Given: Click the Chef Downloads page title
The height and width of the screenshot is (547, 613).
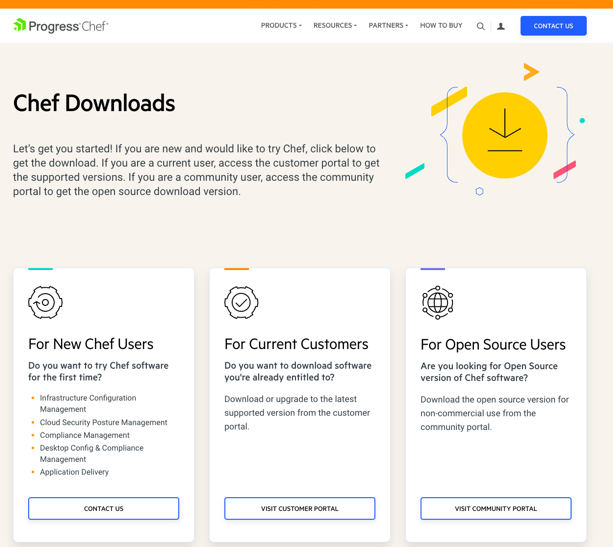Looking at the screenshot, I should coord(94,103).
